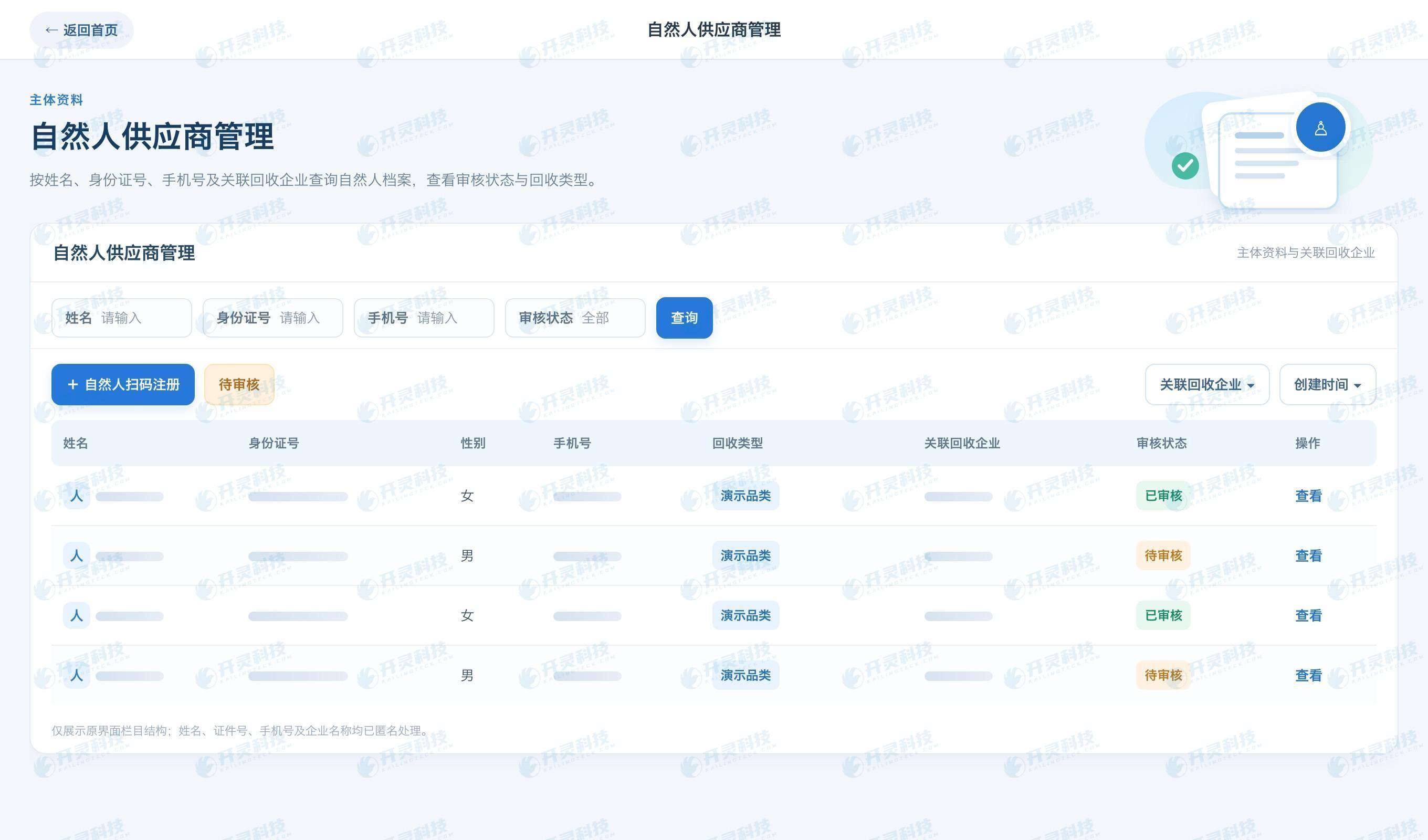1428x840 pixels.
Task: Click the 主体资料 breadcrumb label
Action: 56,100
